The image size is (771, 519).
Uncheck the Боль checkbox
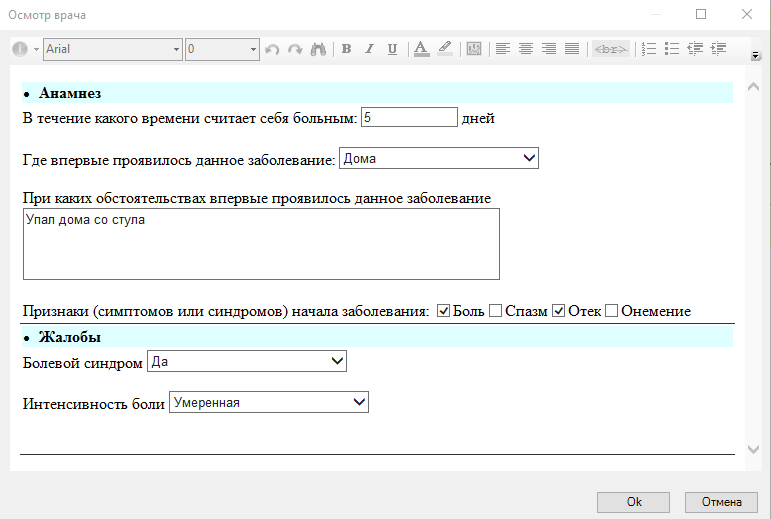click(x=444, y=311)
